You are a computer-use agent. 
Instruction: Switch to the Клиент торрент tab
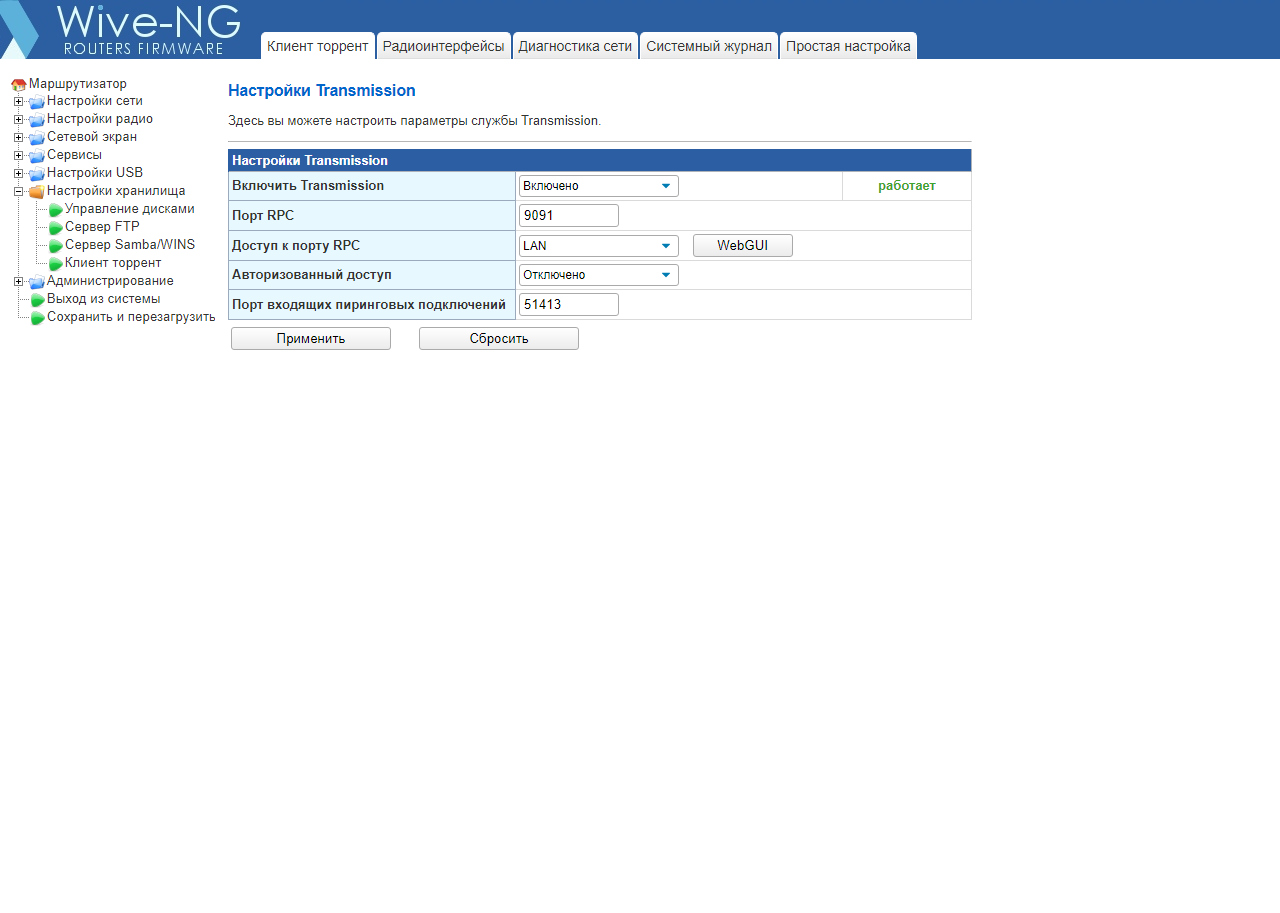[318, 46]
